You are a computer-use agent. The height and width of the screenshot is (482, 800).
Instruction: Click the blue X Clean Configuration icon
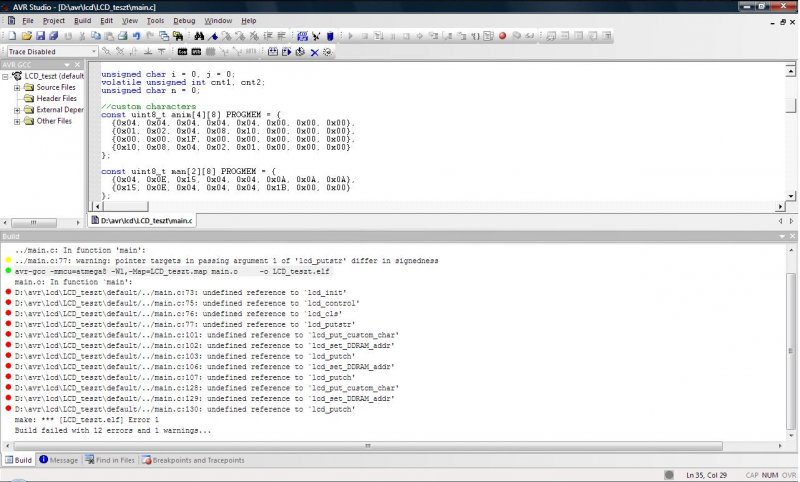click(x=314, y=52)
